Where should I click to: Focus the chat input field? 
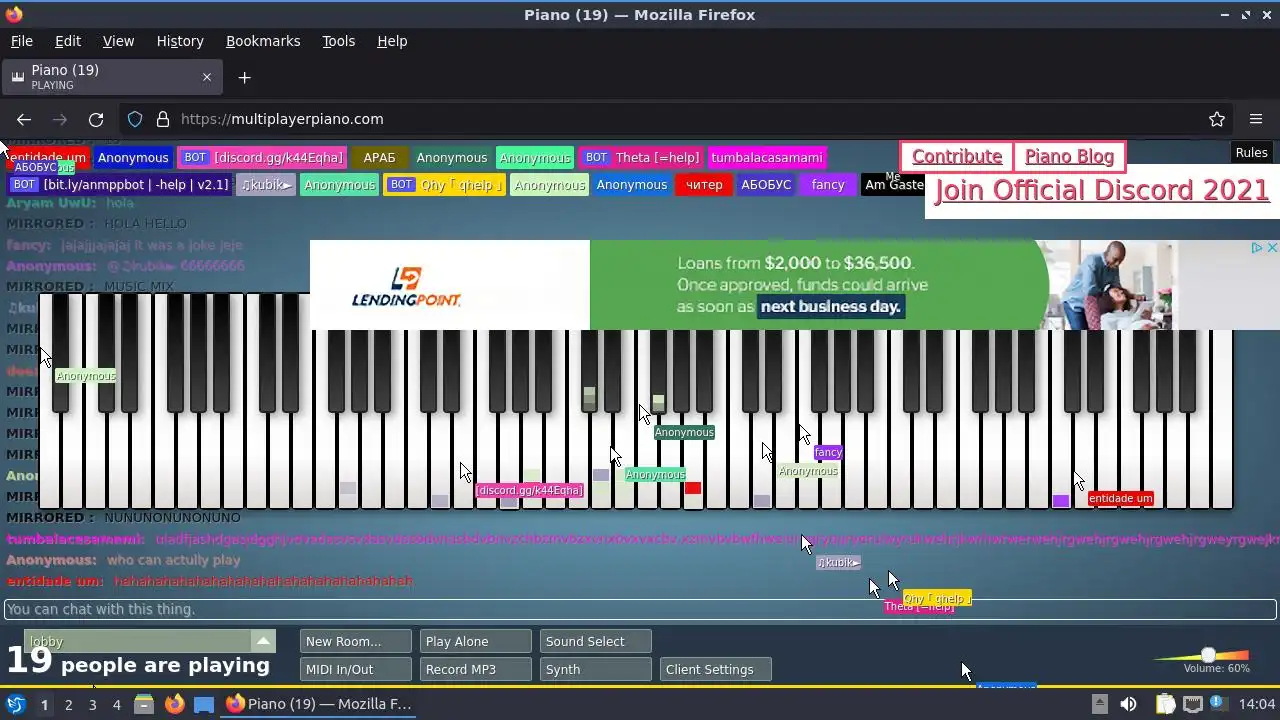point(640,609)
